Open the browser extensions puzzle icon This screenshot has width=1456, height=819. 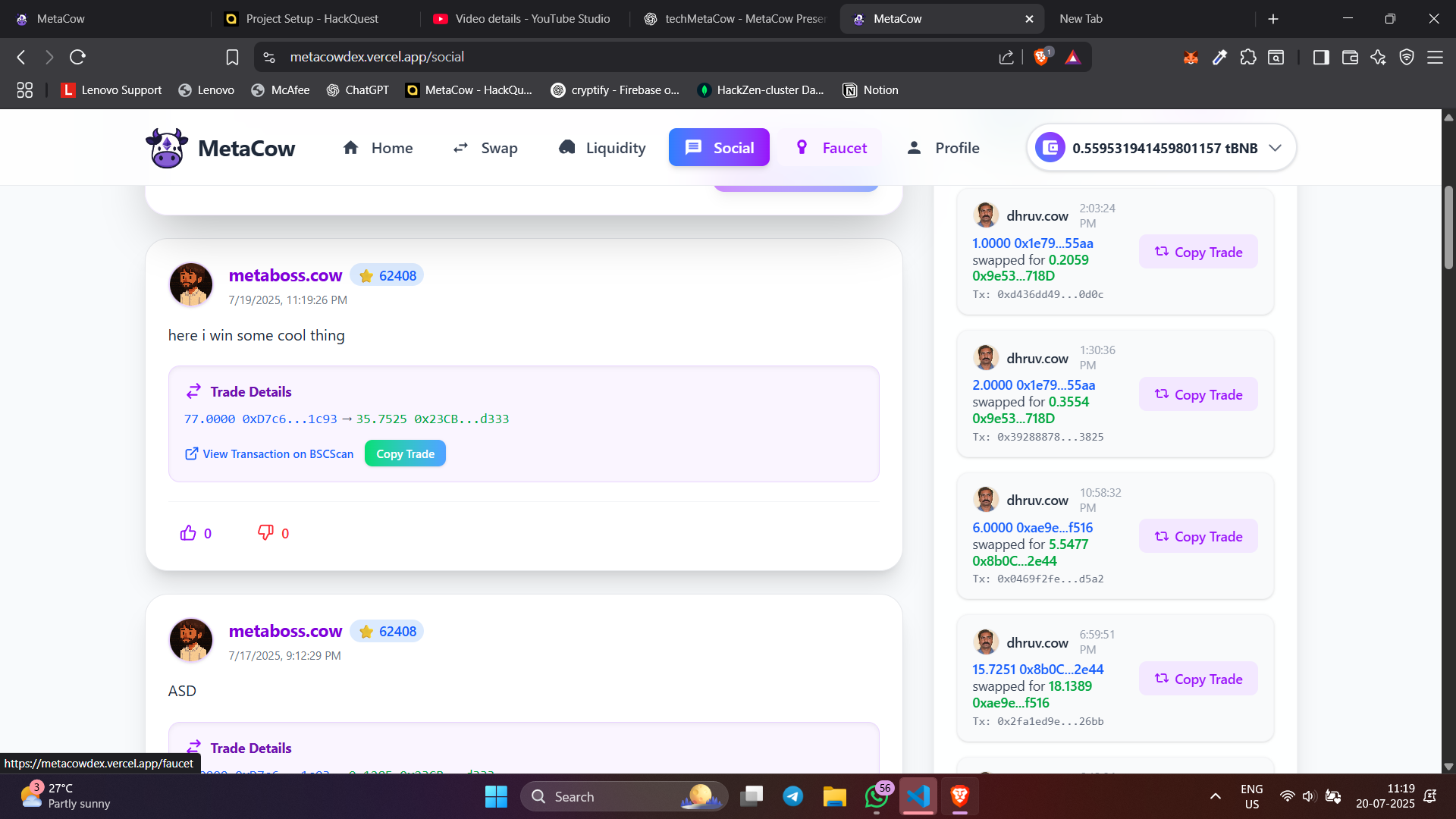[x=1247, y=57]
